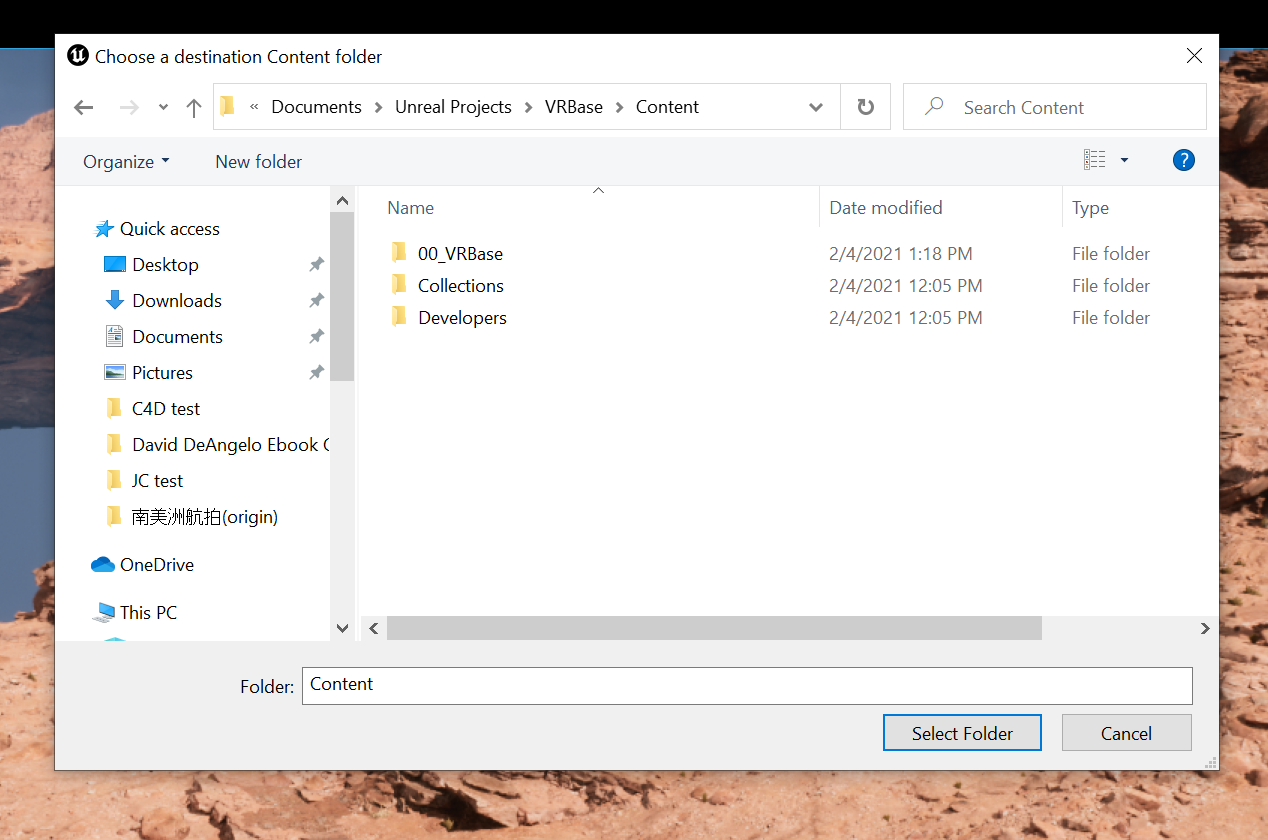The image size is (1268, 840).
Task: Click the Developers folder icon
Action: coord(399,318)
